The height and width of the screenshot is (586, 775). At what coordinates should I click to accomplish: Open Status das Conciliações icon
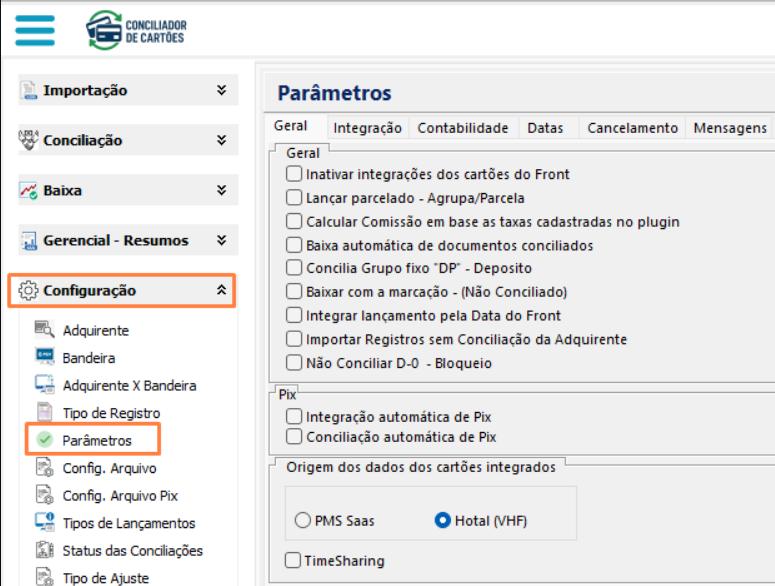(x=44, y=550)
